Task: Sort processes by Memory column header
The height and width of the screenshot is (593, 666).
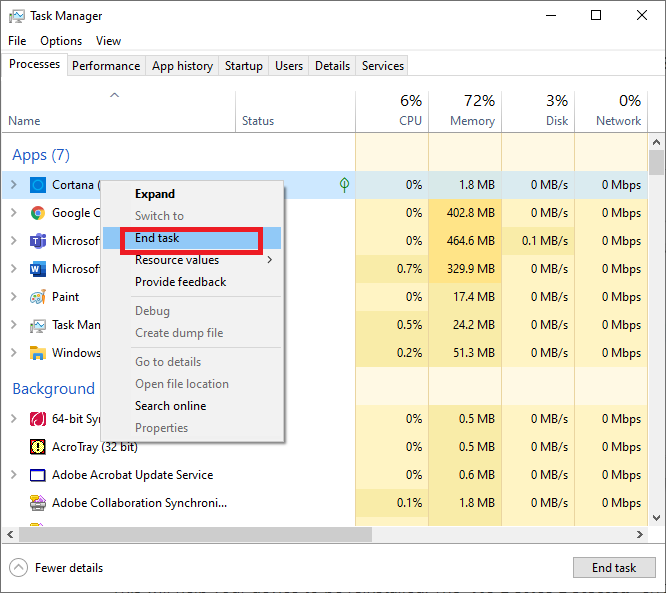Action: (x=472, y=111)
